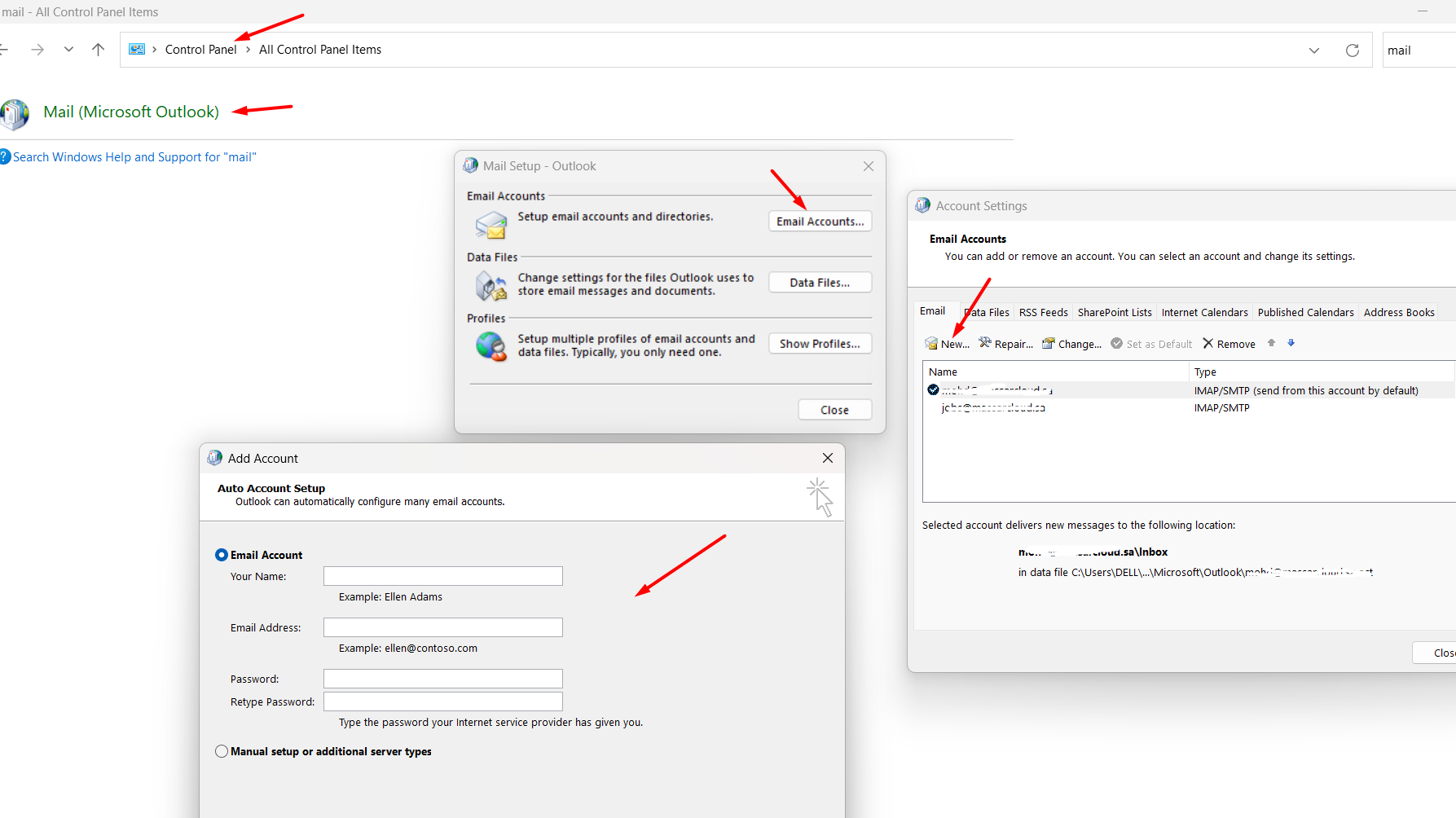Click the Add Account title bar icon
This screenshot has height=818, width=1456.
pyautogui.click(x=214, y=458)
